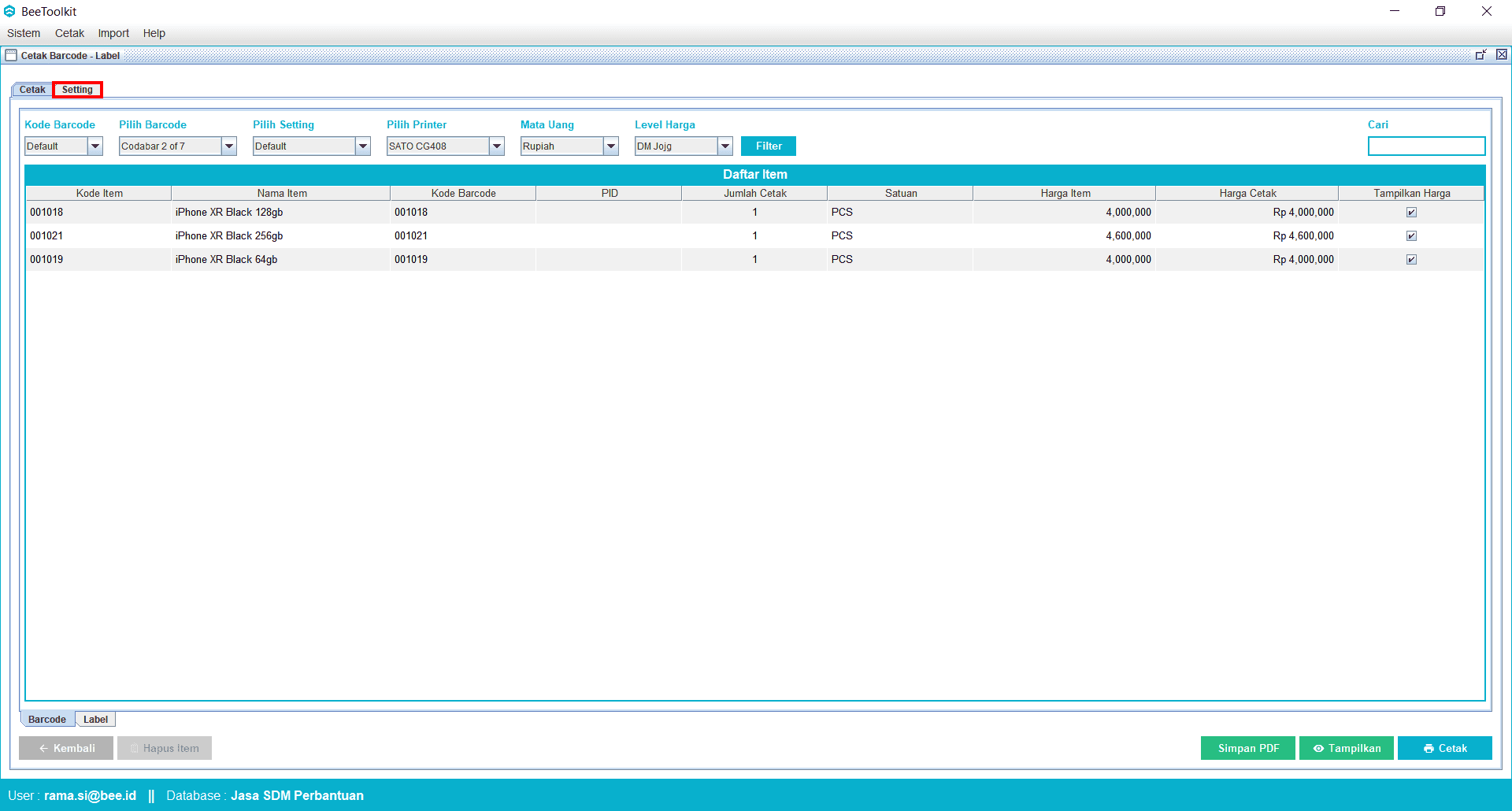This screenshot has width=1512, height=811.
Task: Toggle Tampilkan Harga for iPhone XR 64gb
Action: pyautogui.click(x=1411, y=260)
